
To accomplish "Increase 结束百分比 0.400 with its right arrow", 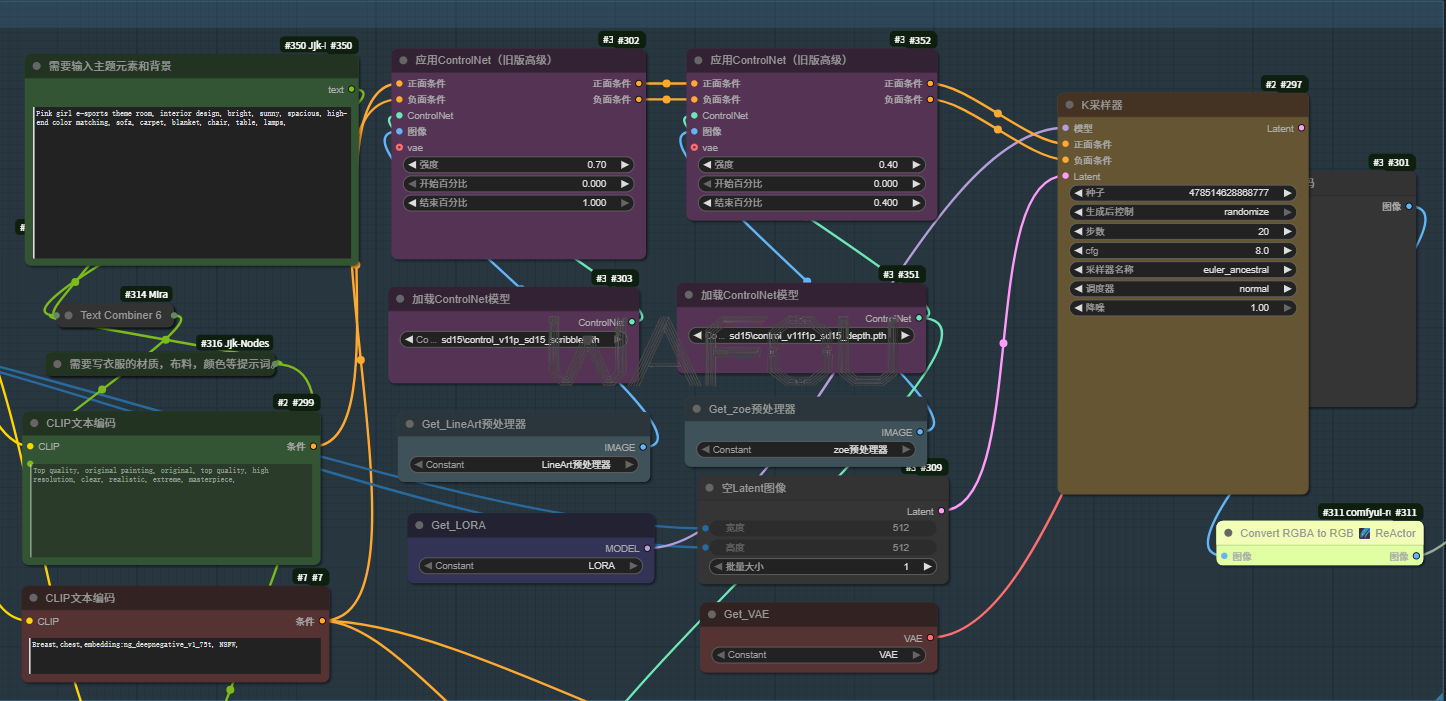I will pyautogui.click(x=917, y=203).
